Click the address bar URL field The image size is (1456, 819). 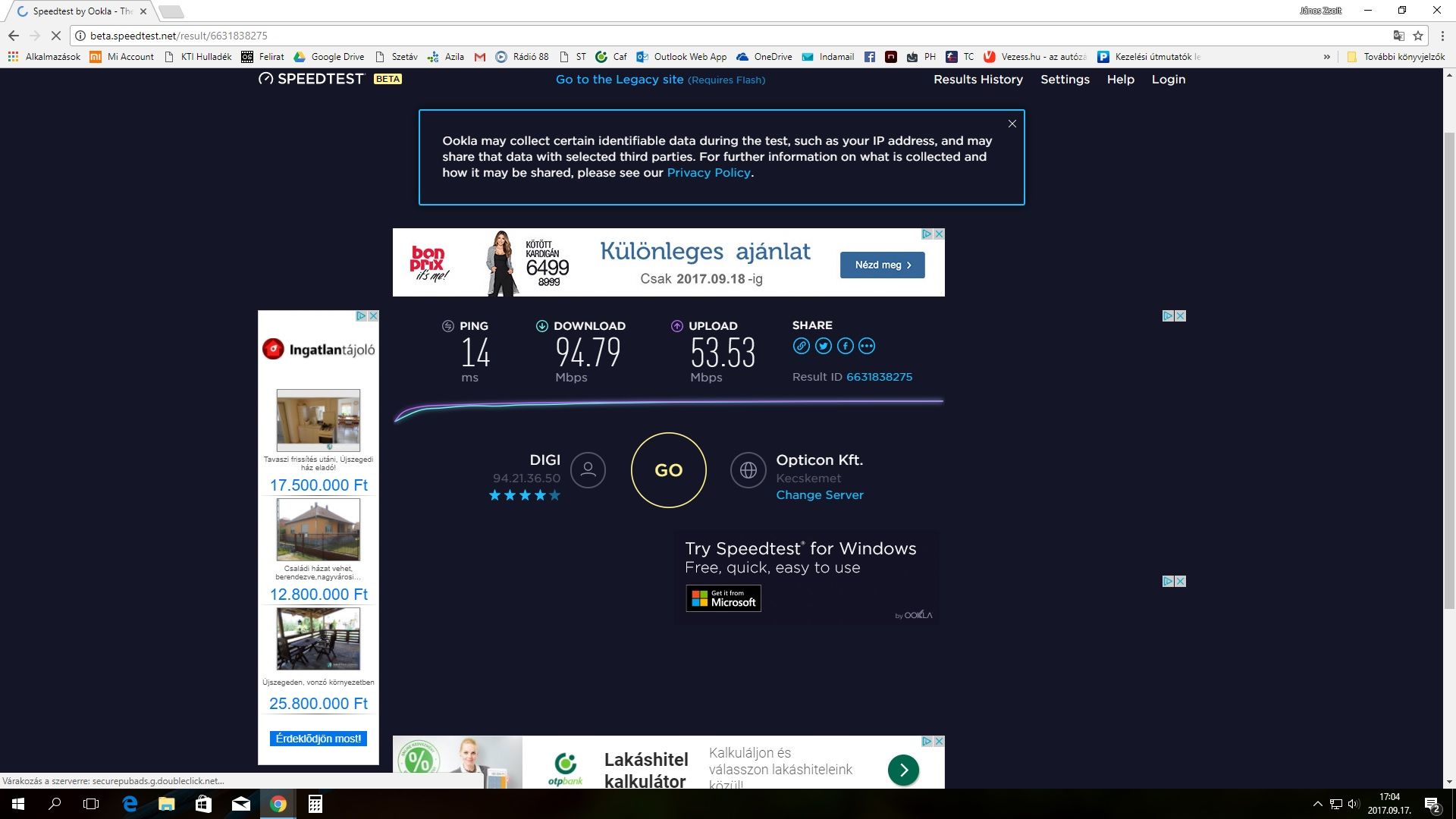(x=728, y=36)
